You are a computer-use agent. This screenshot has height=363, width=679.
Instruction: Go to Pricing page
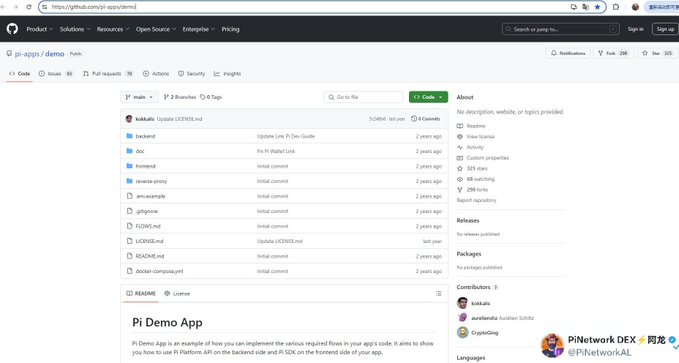point(230,29)
